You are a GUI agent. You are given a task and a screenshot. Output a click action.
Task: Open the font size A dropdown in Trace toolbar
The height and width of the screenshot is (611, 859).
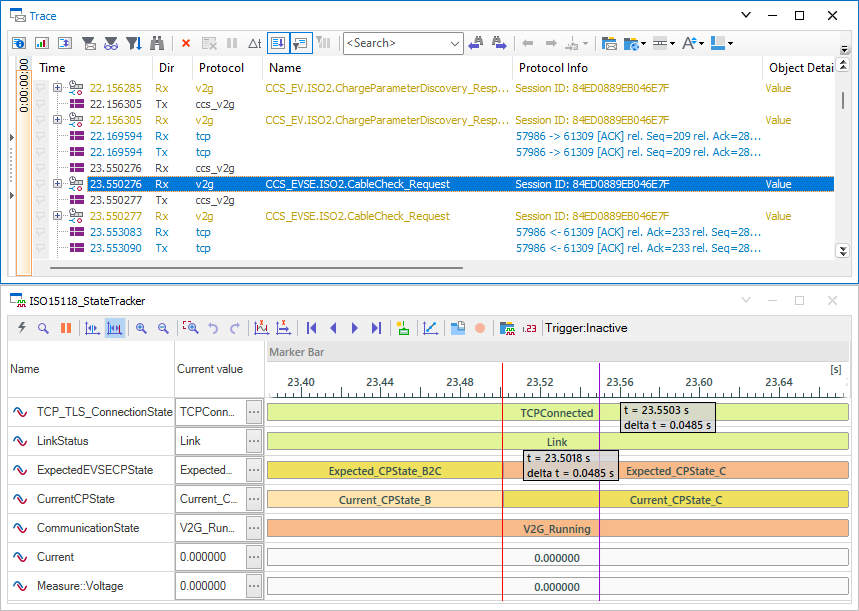694,43
